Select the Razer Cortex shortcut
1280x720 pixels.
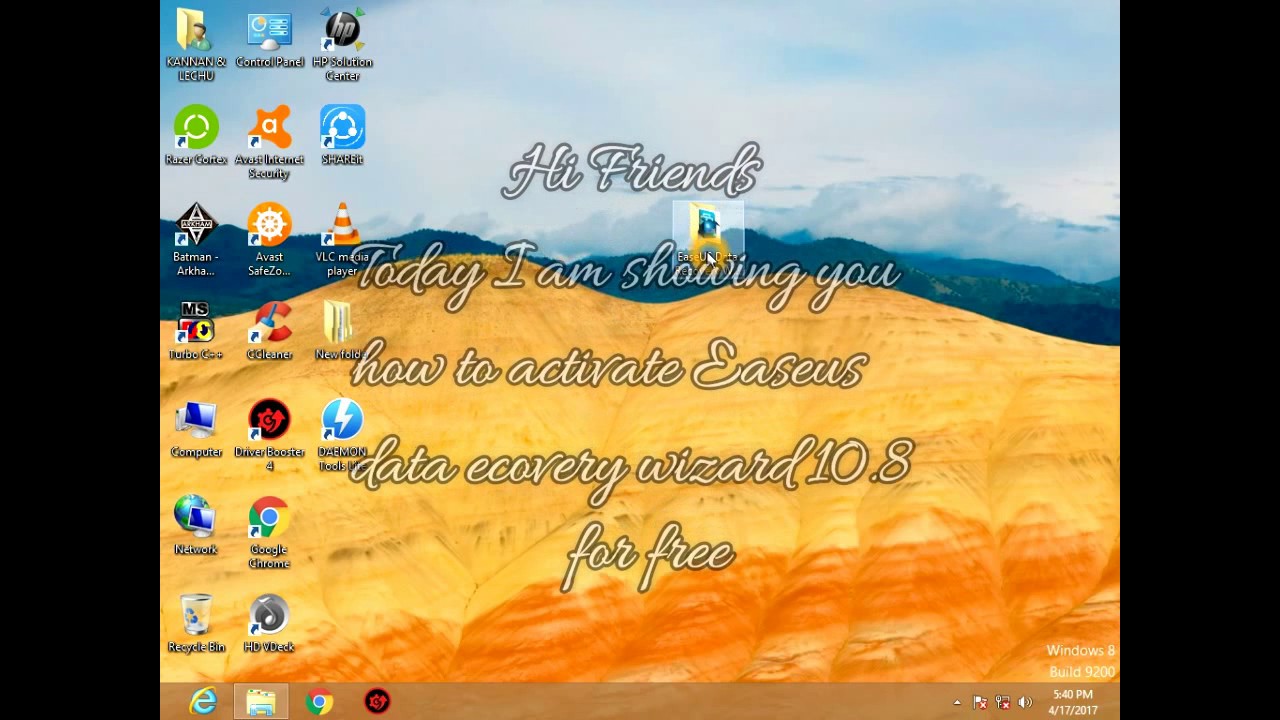coord(196,136)
